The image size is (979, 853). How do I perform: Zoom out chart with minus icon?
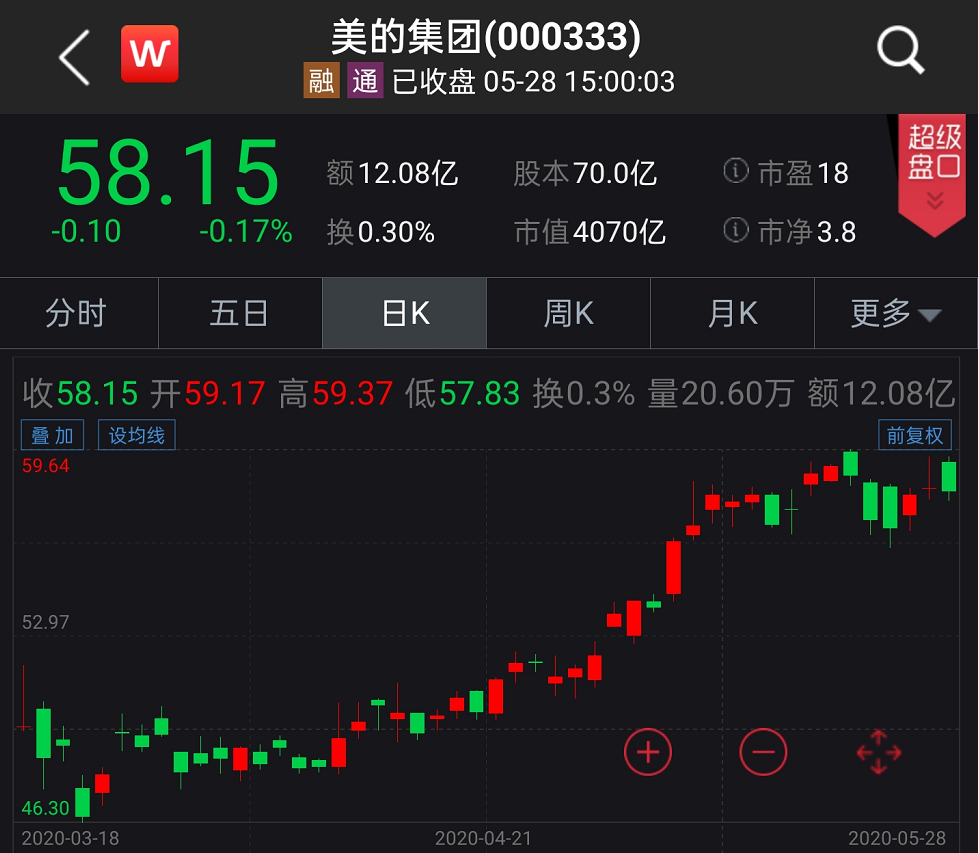(763, 752)
